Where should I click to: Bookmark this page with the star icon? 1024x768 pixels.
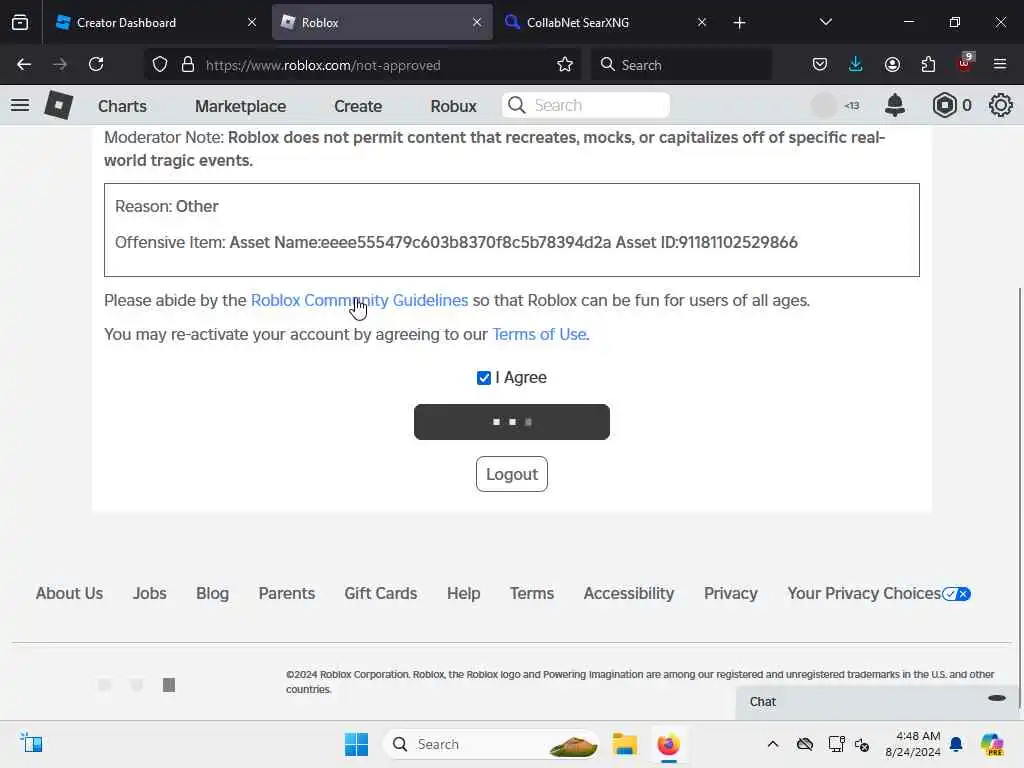click(x=565, y=65)
